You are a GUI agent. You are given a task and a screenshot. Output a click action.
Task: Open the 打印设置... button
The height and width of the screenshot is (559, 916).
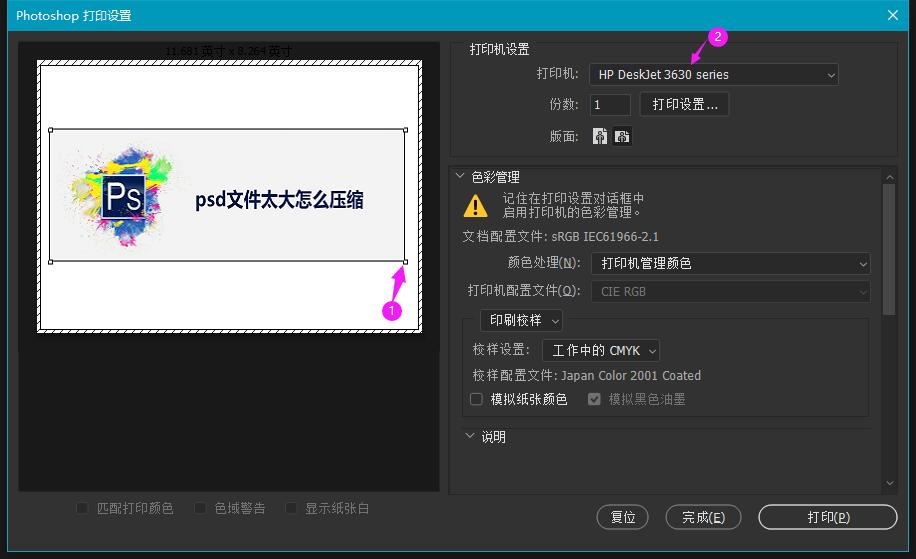[x=685, y=105]
